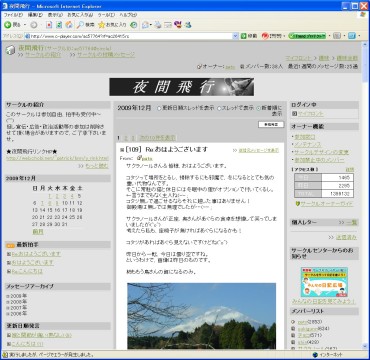The height and width of the screenshot is (360, 370).
Task: Click the internet zone globe icon
Action: [315, 355]
